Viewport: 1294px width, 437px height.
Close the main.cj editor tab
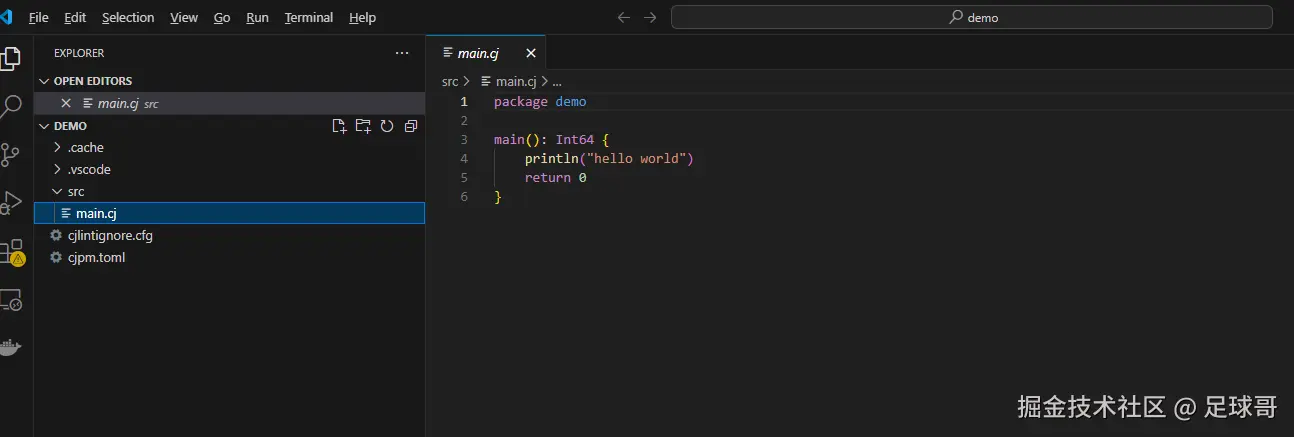pyautogui.click(x=531, y=53)
